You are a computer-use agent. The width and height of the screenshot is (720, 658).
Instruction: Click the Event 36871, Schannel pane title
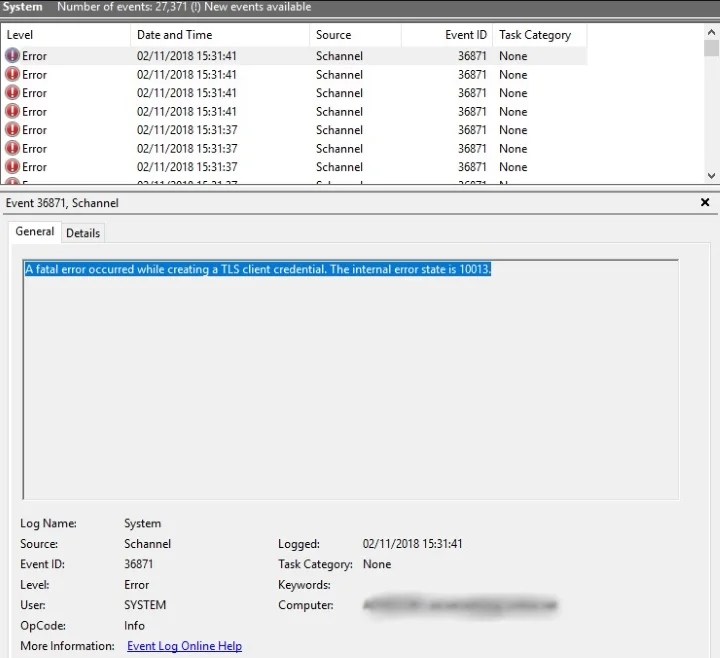pyautogui.click(x=62, y=203)
